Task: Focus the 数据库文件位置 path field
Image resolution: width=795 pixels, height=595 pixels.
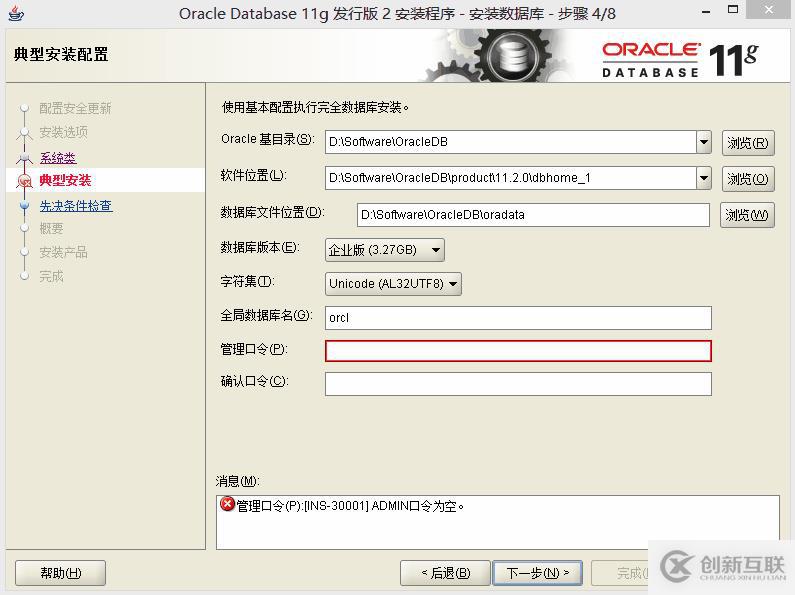Action: 533,215
